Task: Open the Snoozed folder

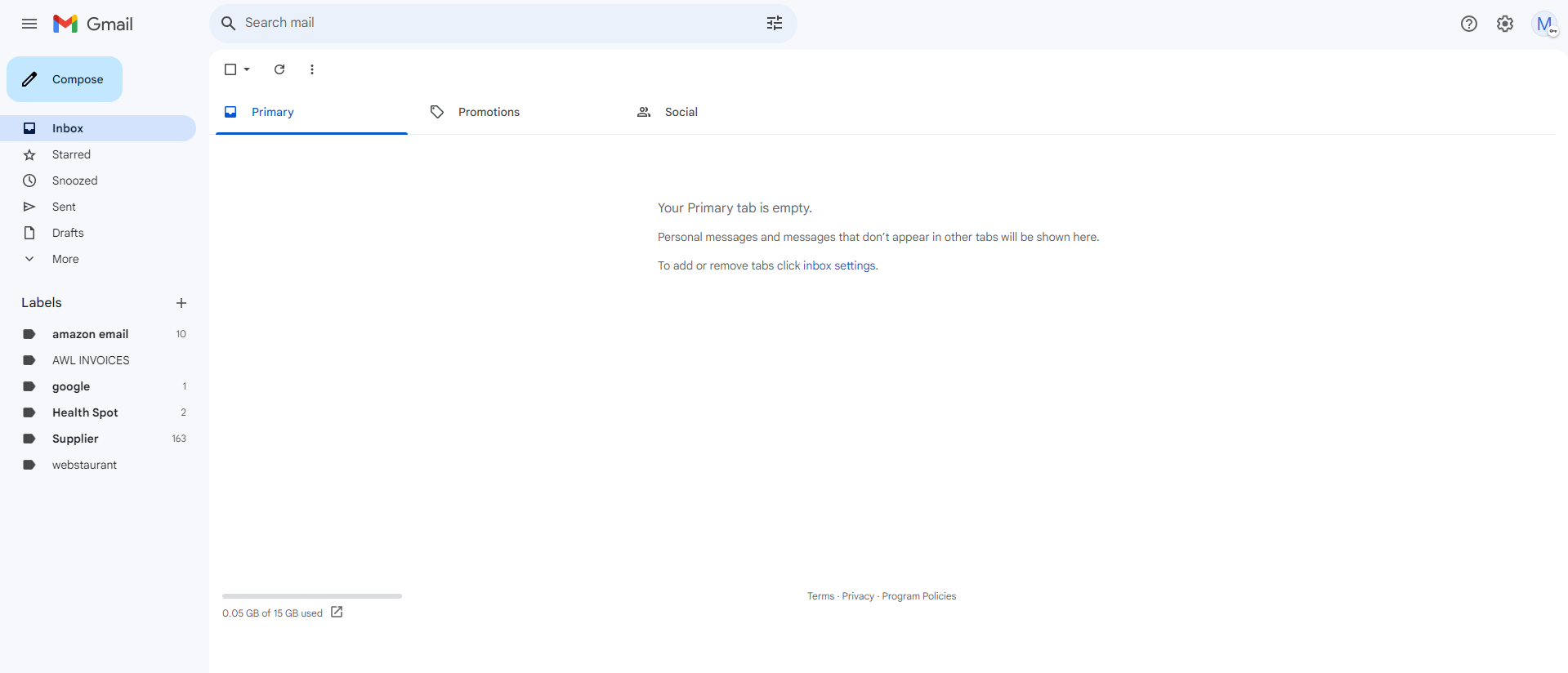Action: click(98, 181)
